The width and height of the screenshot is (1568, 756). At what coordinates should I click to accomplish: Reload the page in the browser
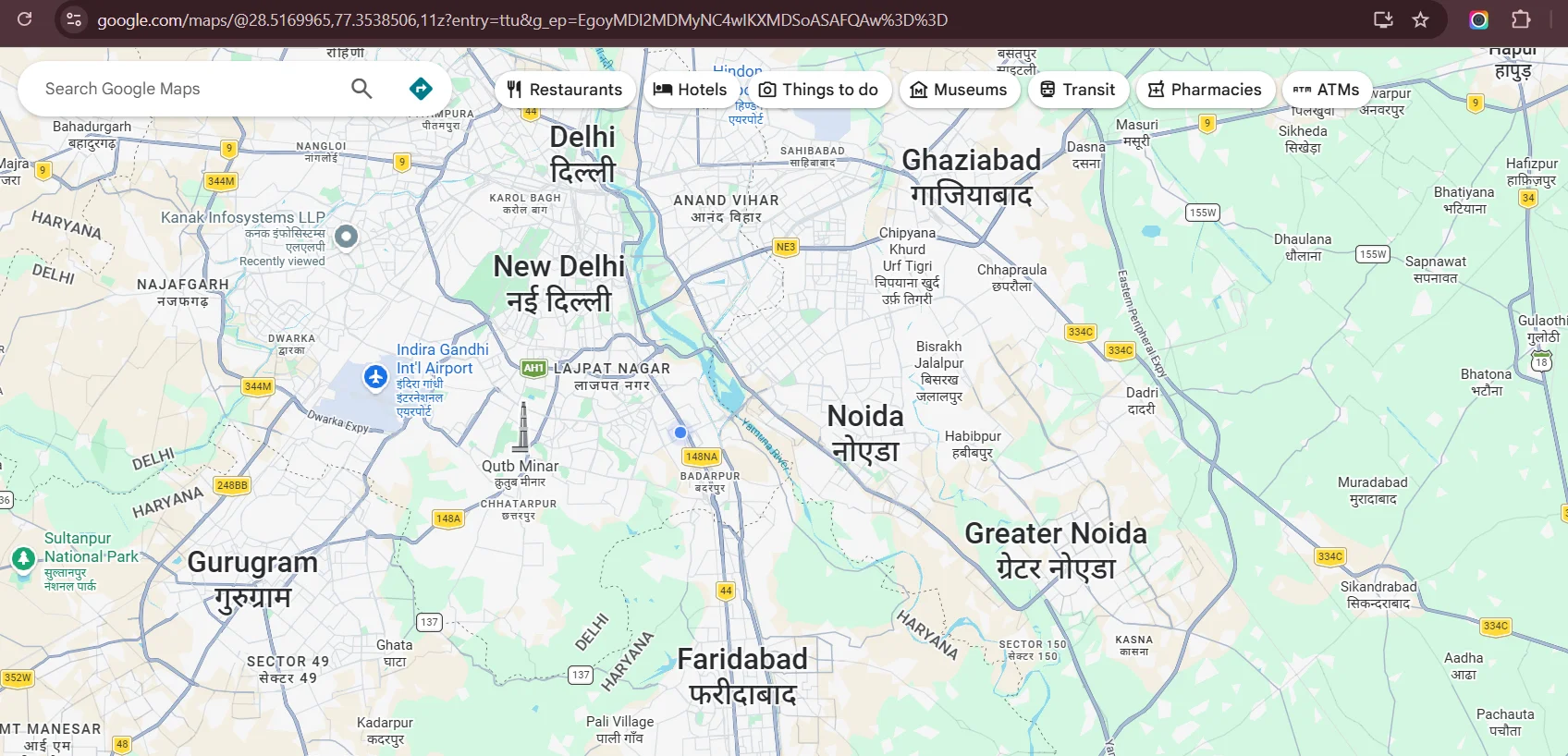click(x=25, y=19)
